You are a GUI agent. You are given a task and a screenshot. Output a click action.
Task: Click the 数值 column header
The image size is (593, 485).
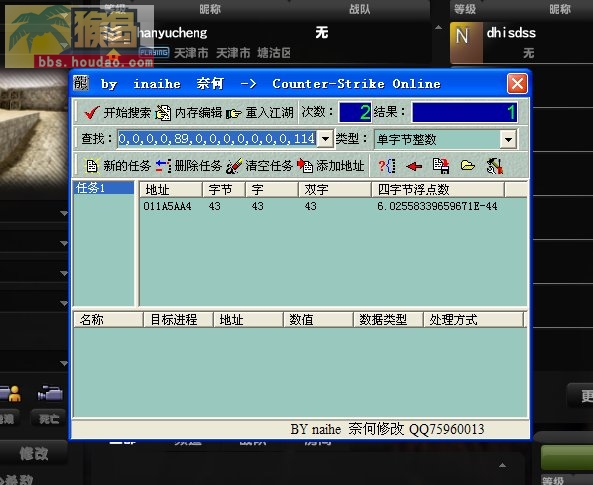[x=318, y=320]
